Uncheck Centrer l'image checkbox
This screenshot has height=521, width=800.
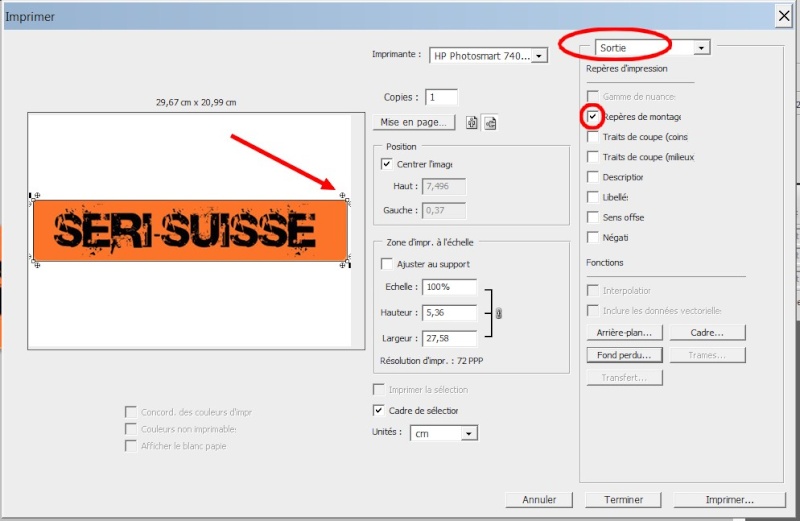tap(386, 164)
